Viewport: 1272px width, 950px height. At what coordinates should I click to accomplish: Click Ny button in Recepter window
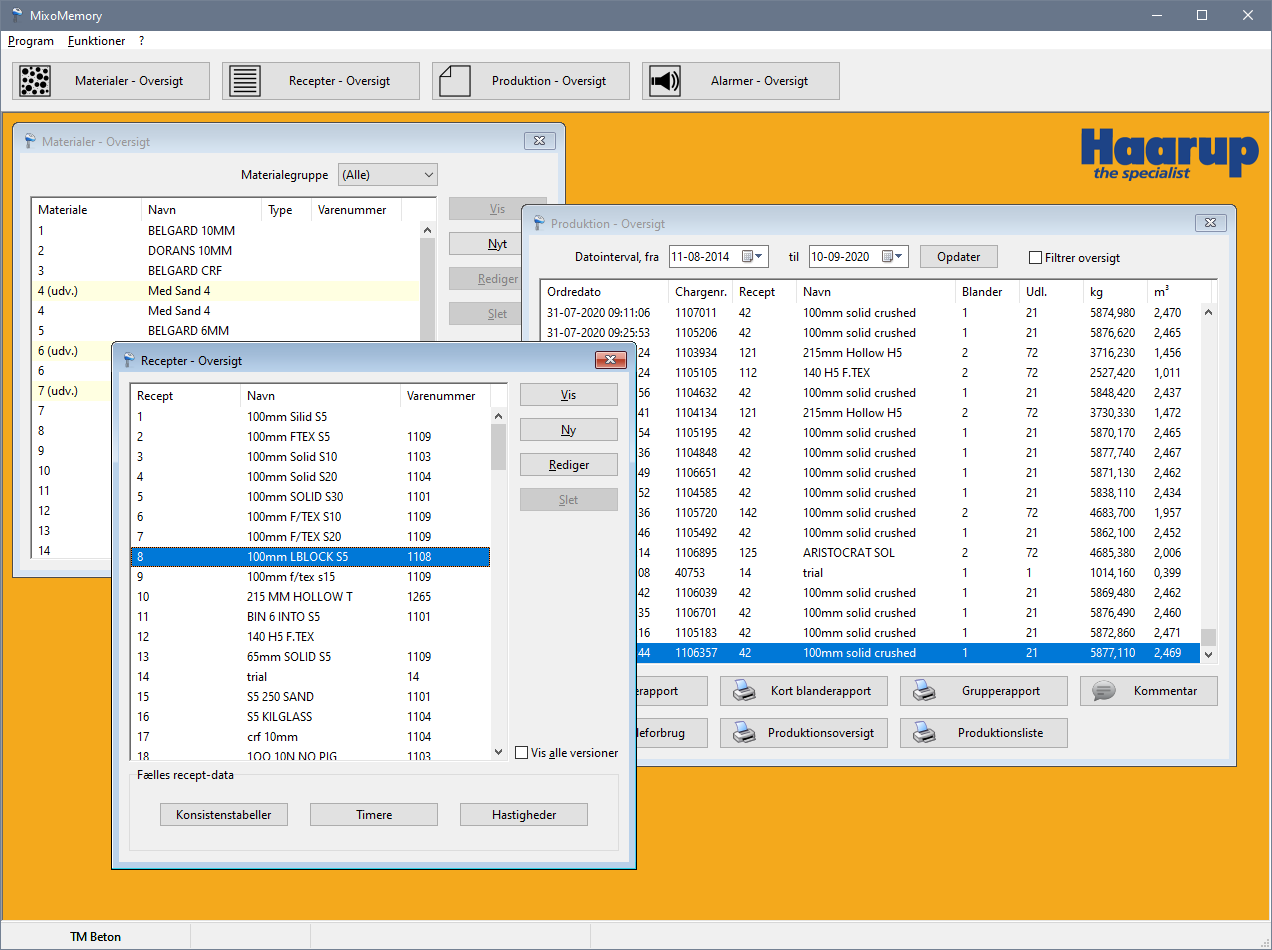pos(569,430)
